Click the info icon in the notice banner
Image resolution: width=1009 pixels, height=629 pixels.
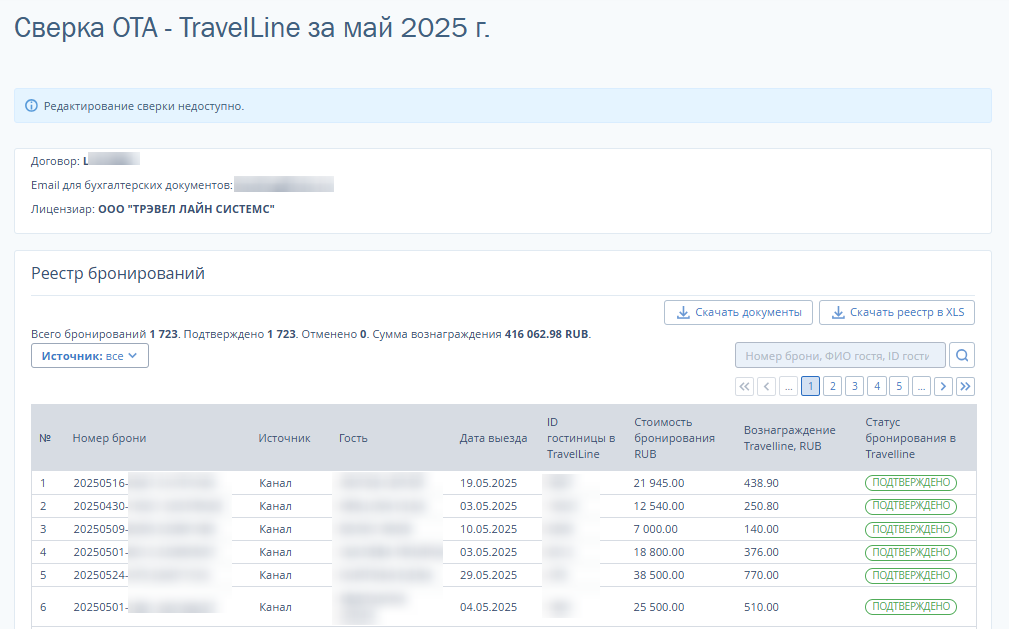31,106
